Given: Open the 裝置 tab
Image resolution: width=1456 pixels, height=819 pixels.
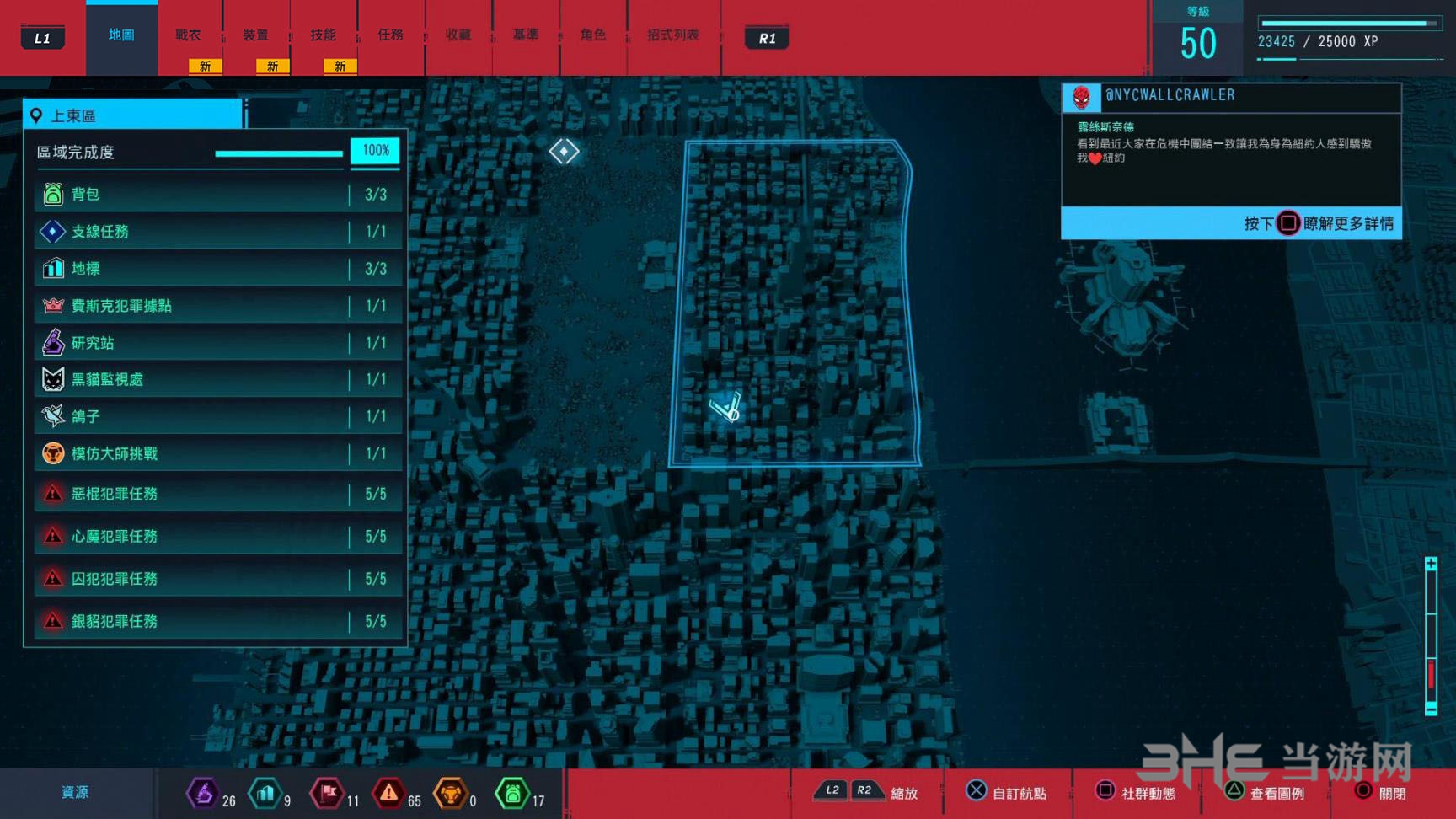Looking at the screenshot, I should tap(256, 35).
